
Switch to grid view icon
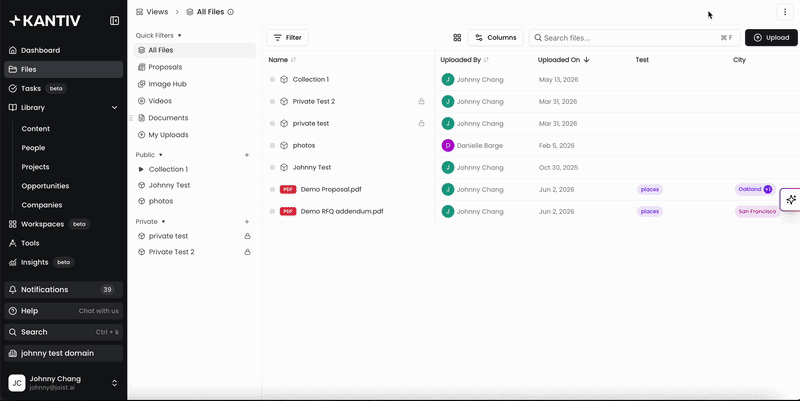[x=457, y=38]
